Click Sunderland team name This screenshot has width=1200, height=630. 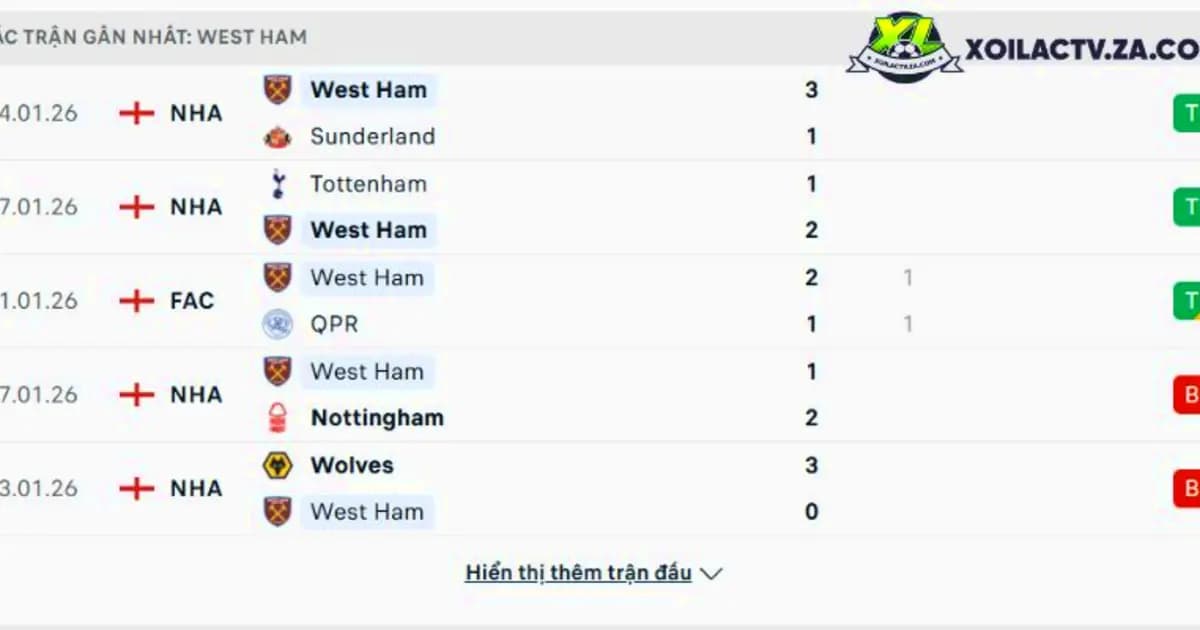[373, 137]
